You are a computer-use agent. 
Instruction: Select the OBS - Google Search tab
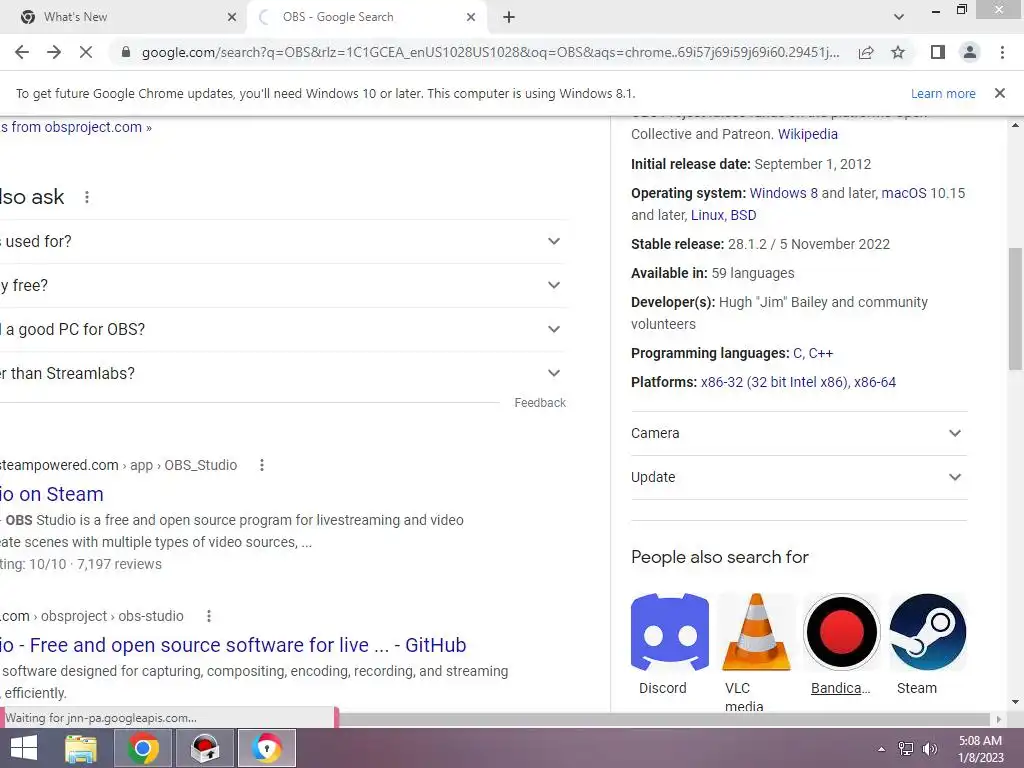366,17
